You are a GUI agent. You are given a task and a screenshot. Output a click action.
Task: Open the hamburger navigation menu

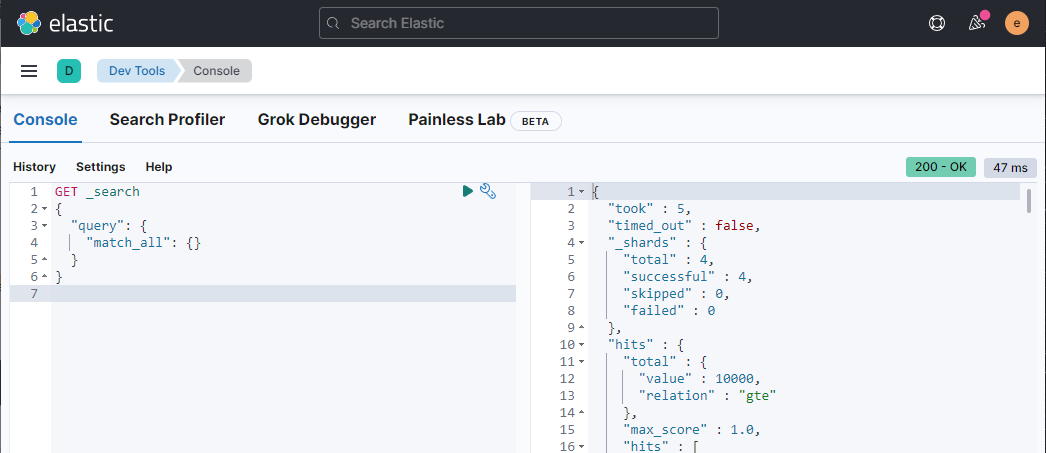click(29, 71)
